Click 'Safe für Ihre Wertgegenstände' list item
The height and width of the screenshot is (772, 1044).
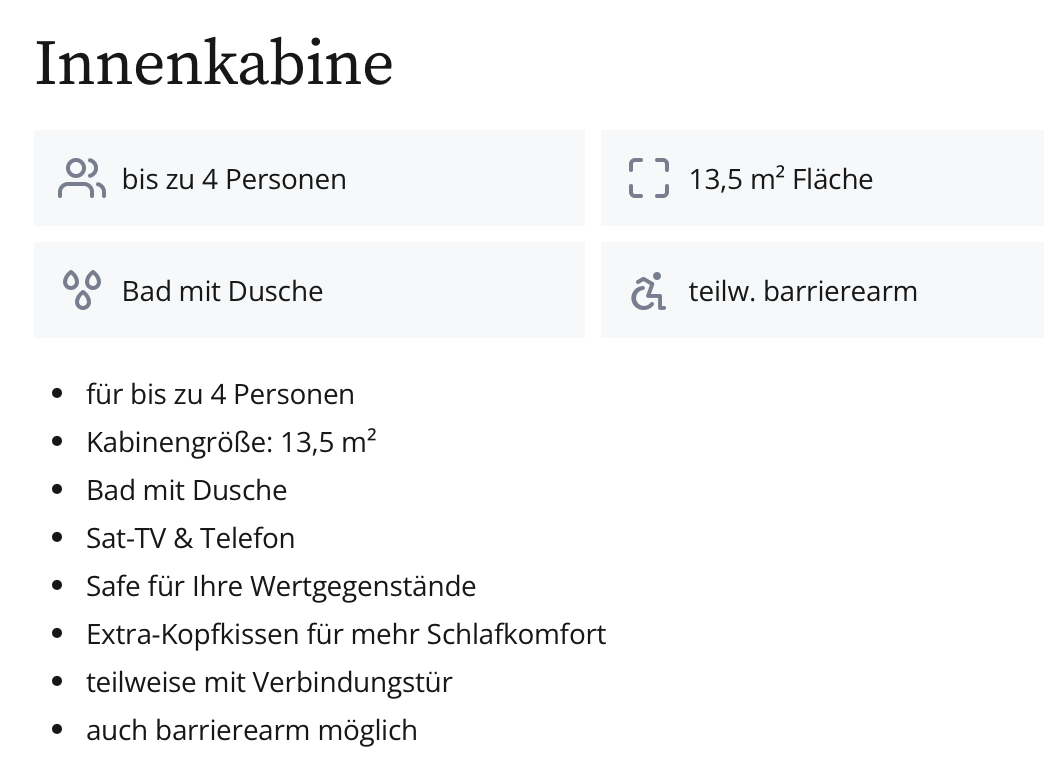(x=281, y=586)
